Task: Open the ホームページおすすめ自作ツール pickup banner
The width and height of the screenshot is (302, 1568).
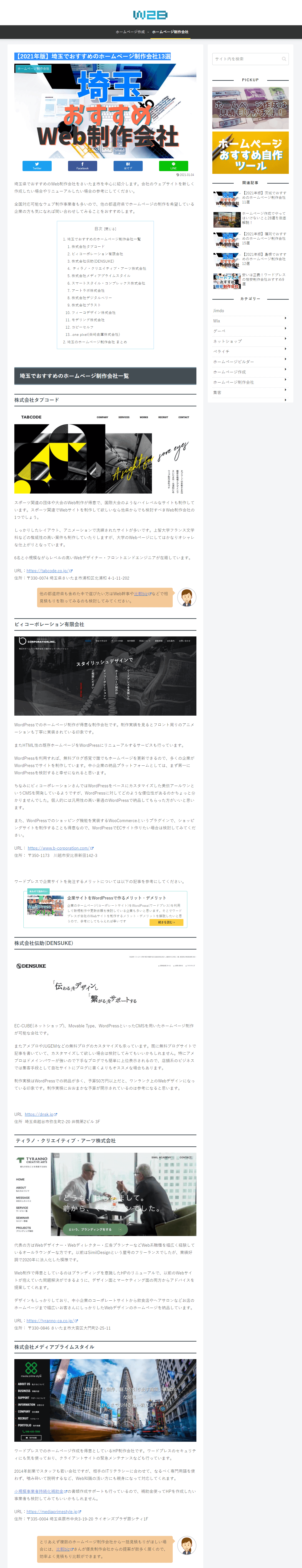Action: [x=250, y=153]
